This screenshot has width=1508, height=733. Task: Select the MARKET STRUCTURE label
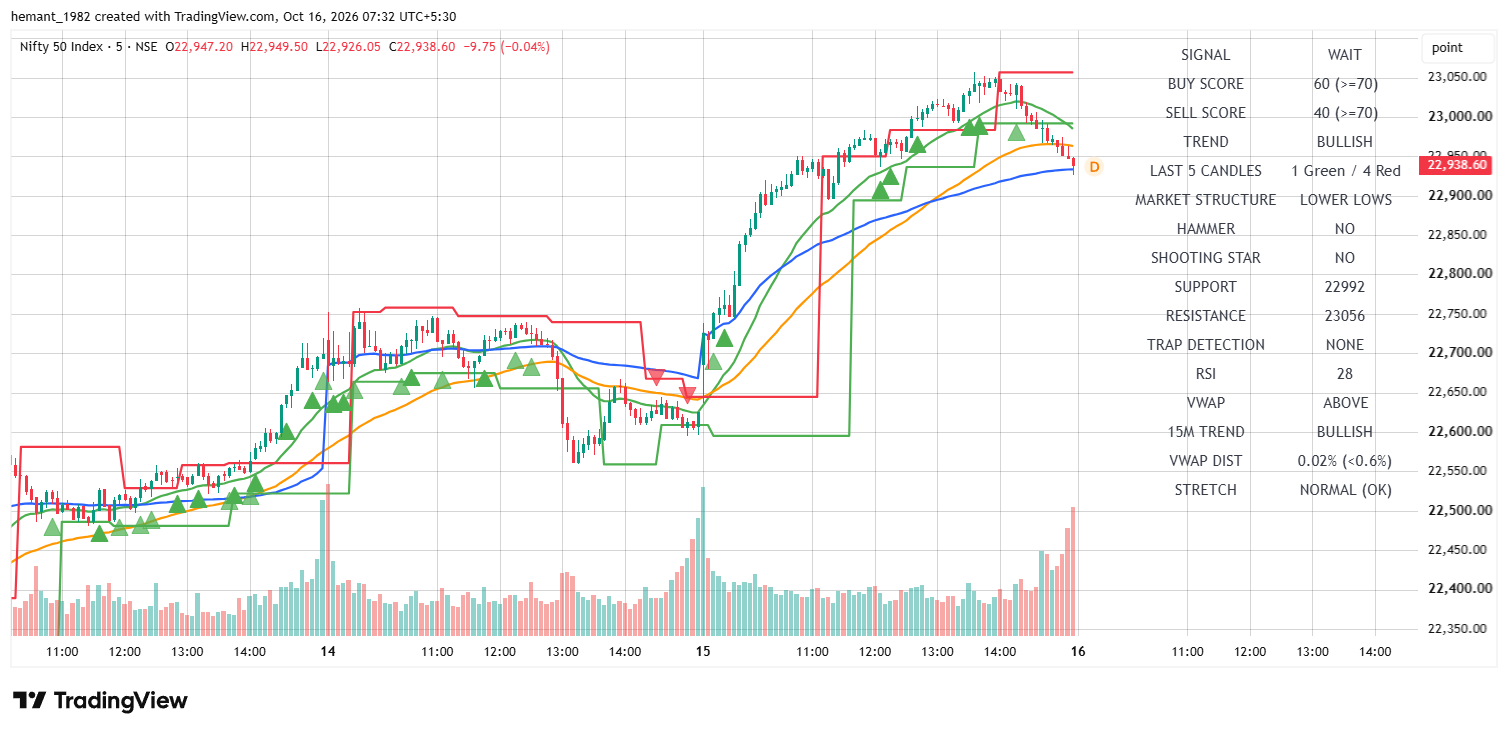[x=1205, y=200]
